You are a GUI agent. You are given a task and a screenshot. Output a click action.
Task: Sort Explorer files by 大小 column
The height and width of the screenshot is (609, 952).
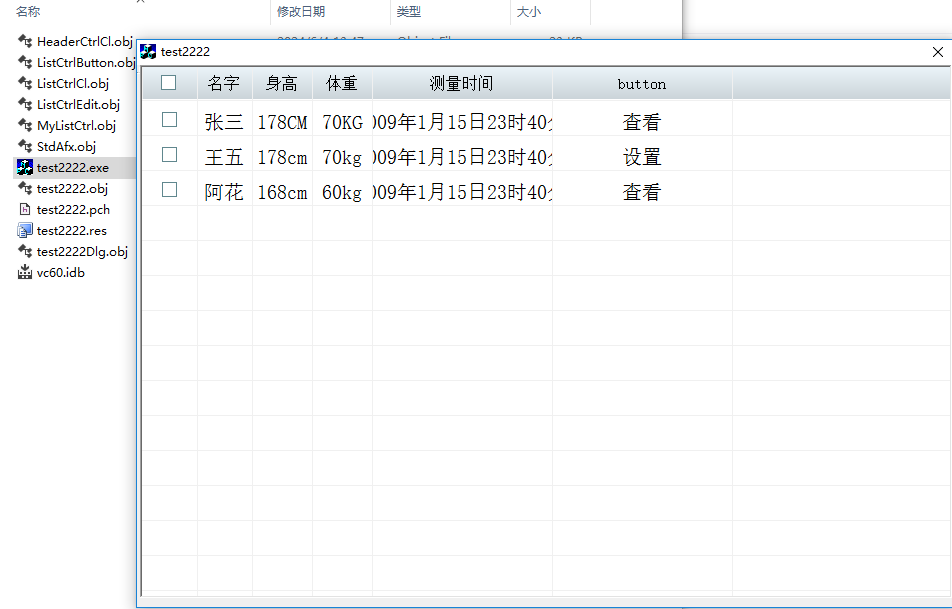click(x=529, y=11)
